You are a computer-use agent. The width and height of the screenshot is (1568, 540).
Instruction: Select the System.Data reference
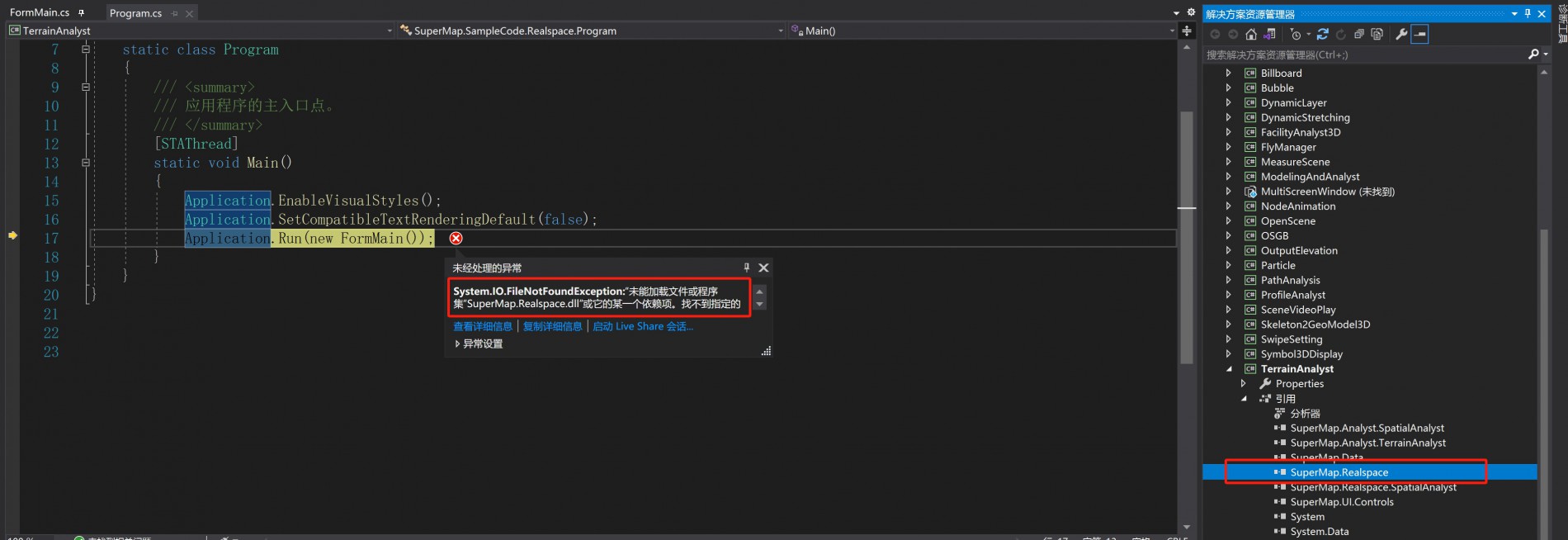click(1320, 532)
